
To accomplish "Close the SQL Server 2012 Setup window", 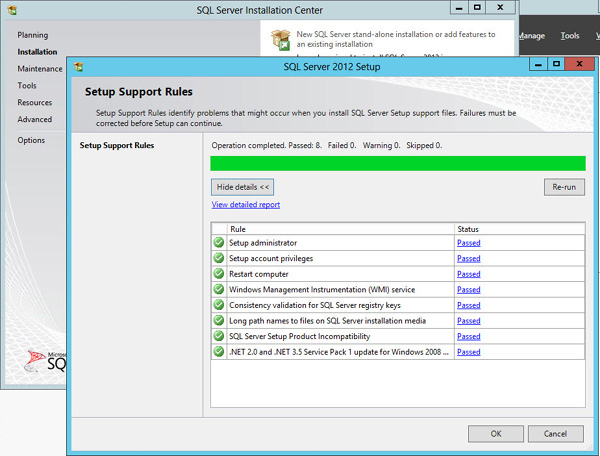I will click(579, 64).
